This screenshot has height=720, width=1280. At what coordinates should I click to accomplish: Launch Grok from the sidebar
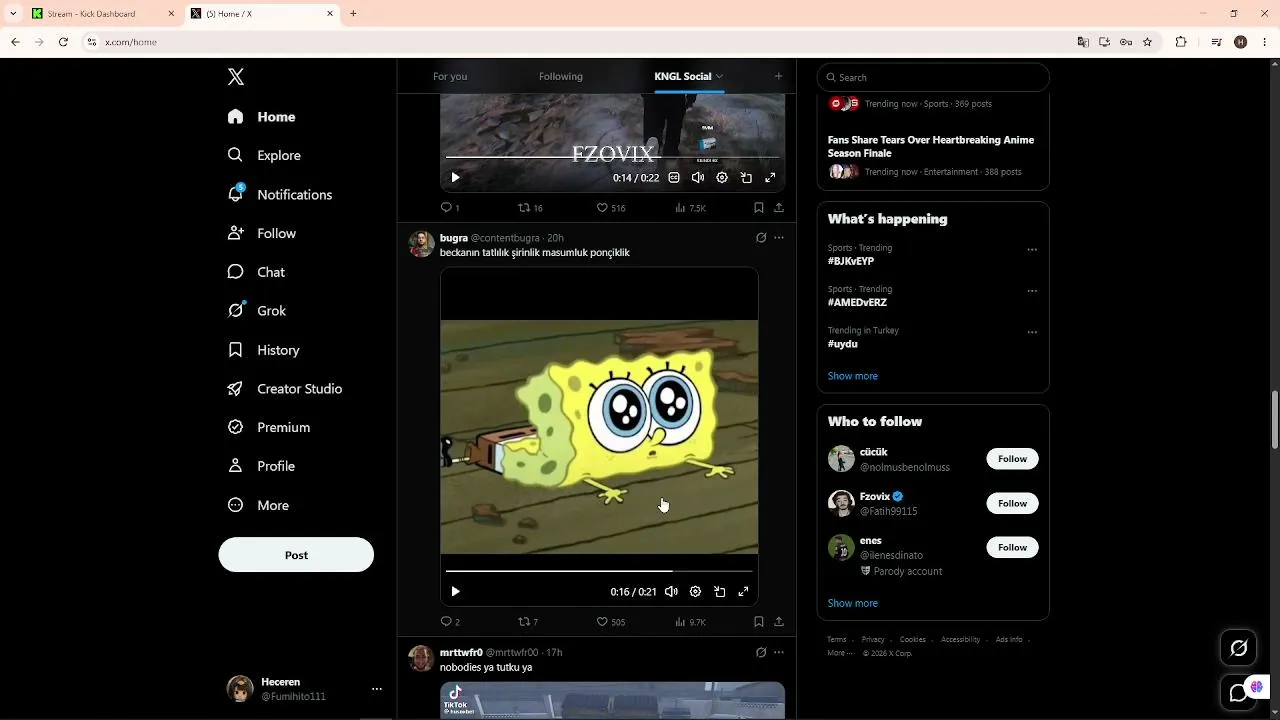[257, 311]
